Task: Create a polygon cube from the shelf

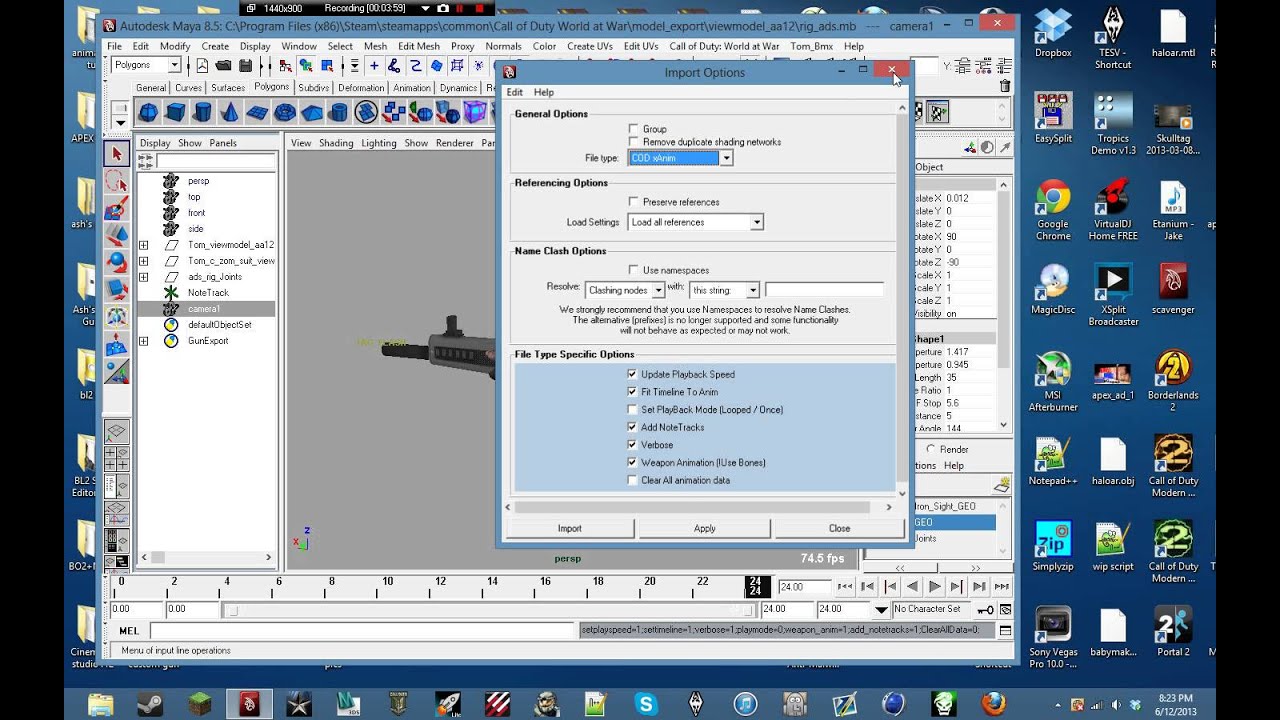Action: pos(175,112)
